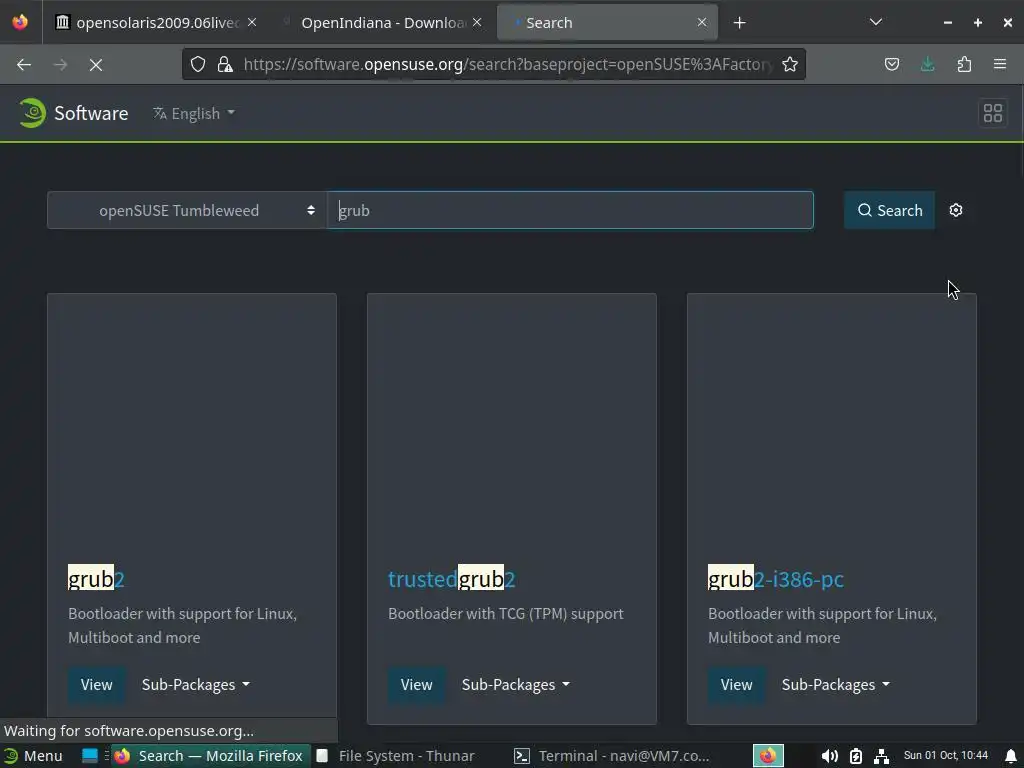This screenshot has height=768, width=1024.
Task: Show site security padlock info
Action: click(x=225, y=64)
